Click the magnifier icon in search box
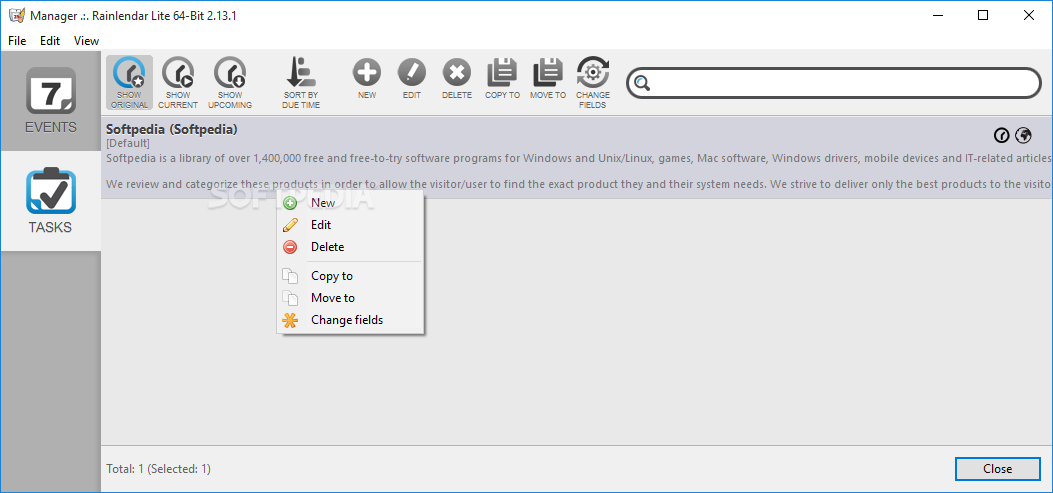 click(x=642, y=83)
